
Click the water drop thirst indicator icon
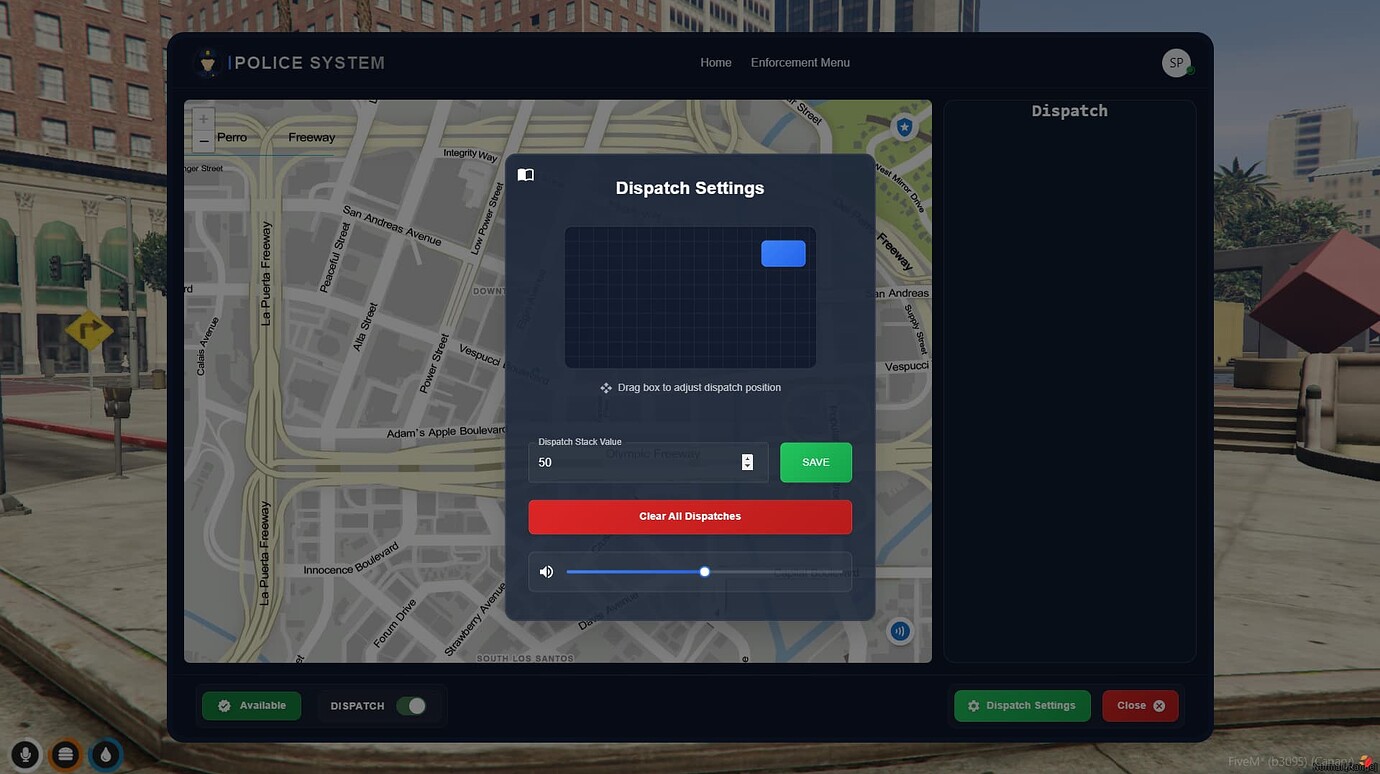pos(104,754)
